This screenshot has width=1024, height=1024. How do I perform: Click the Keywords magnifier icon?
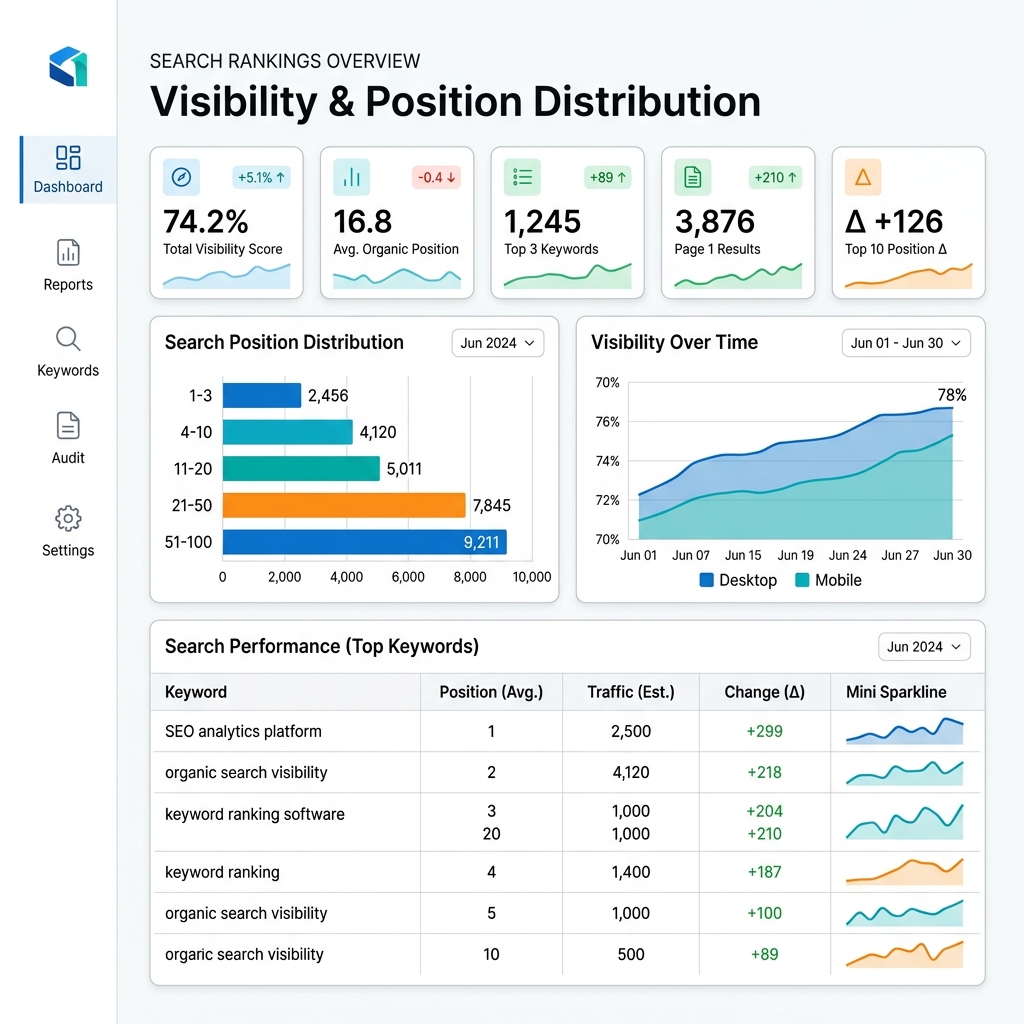pyautogui.click(x=68, y=340)
